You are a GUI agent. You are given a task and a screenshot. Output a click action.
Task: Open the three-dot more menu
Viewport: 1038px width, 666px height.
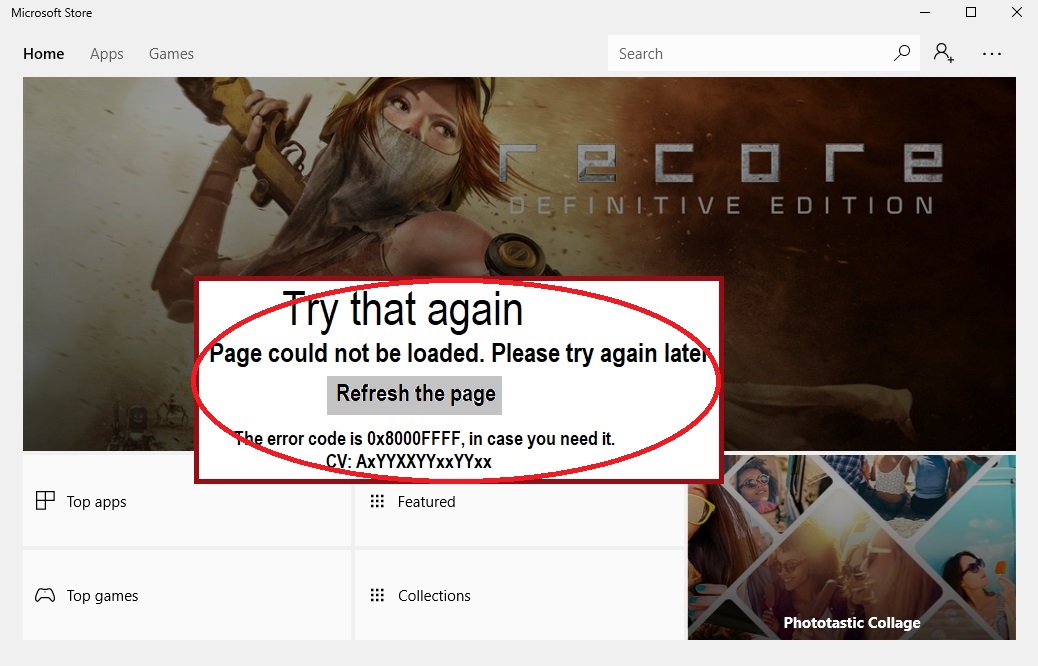click(992, 54)
